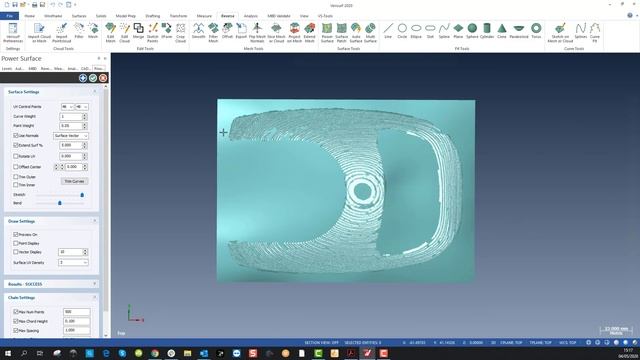Toggle the Max Num Points checkbox
The width and height of the screenshot is (640, 360).
pyautogui.click(x=16, y=311)
